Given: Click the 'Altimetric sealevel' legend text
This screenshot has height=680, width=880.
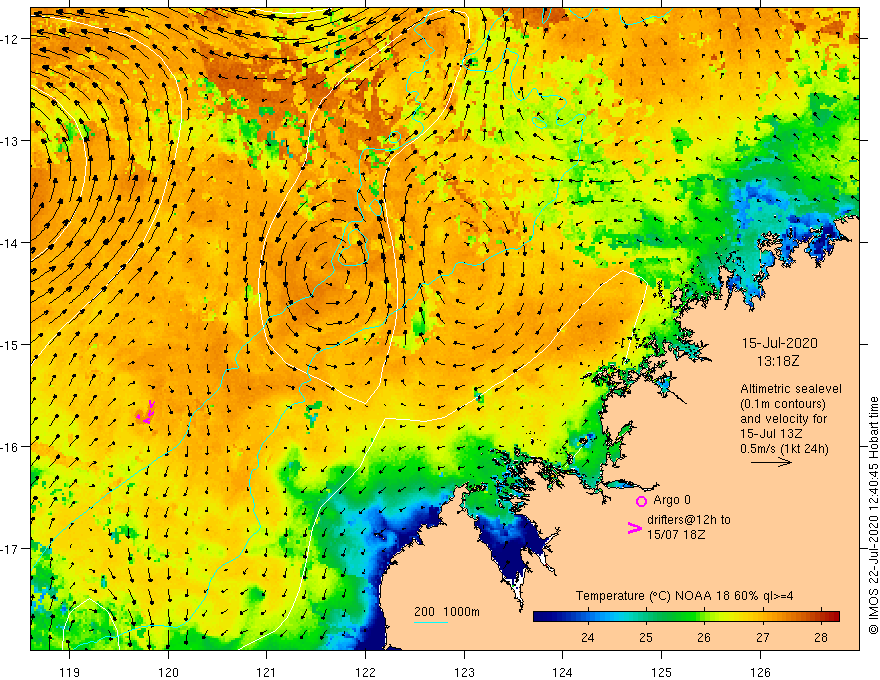Looking at the screenshot, I should tap(791, 389).
